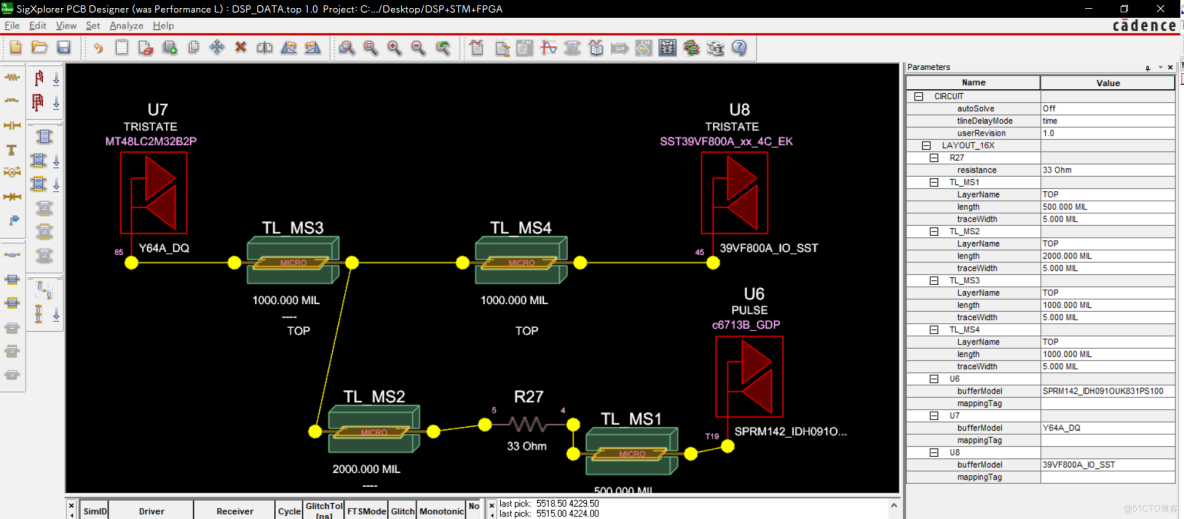This screenshot has height=519, width=1184.
Task: Click the Receiver column header
Action: pyautogui.click(x=235, y=511)
